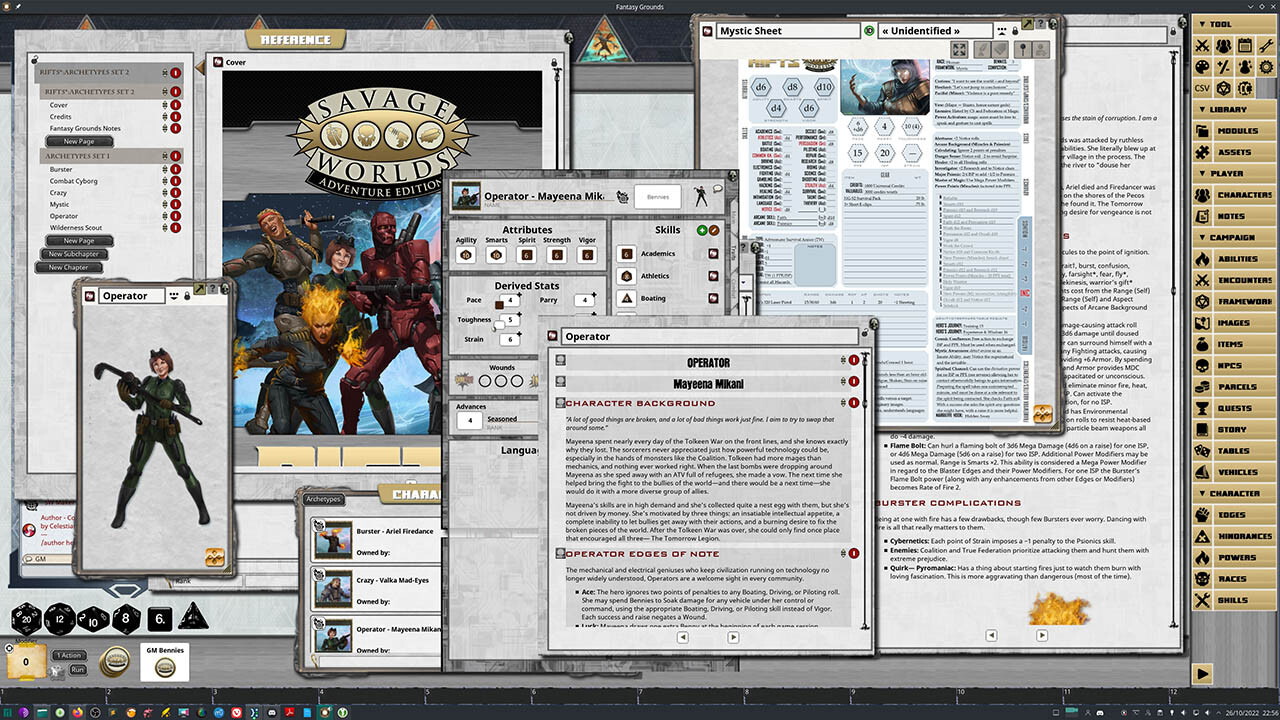This screenshot has width=1280, height=720.
Task: Pick the d12 die icon
Action: point(59,620)
